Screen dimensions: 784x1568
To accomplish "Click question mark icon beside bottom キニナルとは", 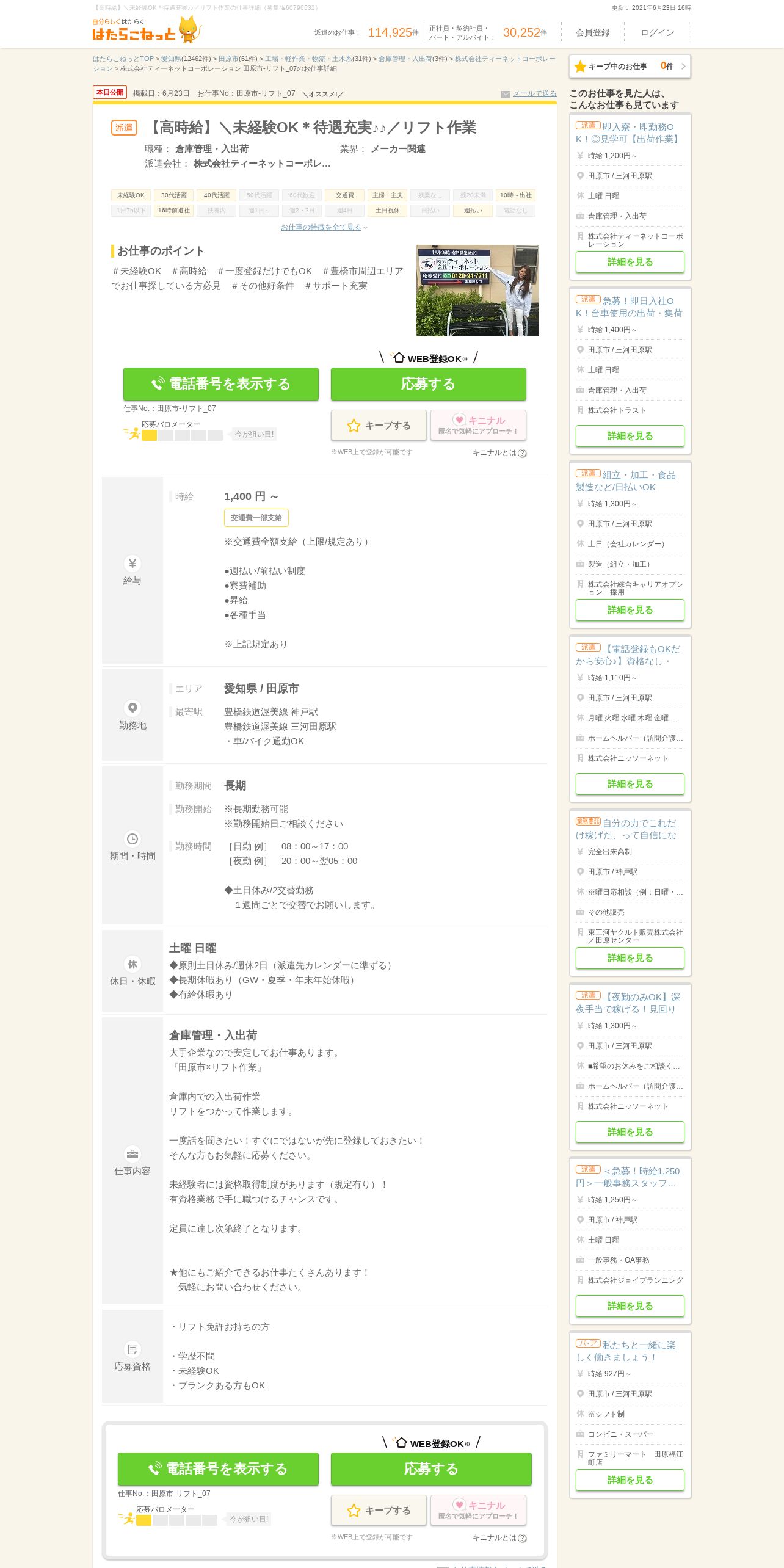I will click(x=522, y=1538).
